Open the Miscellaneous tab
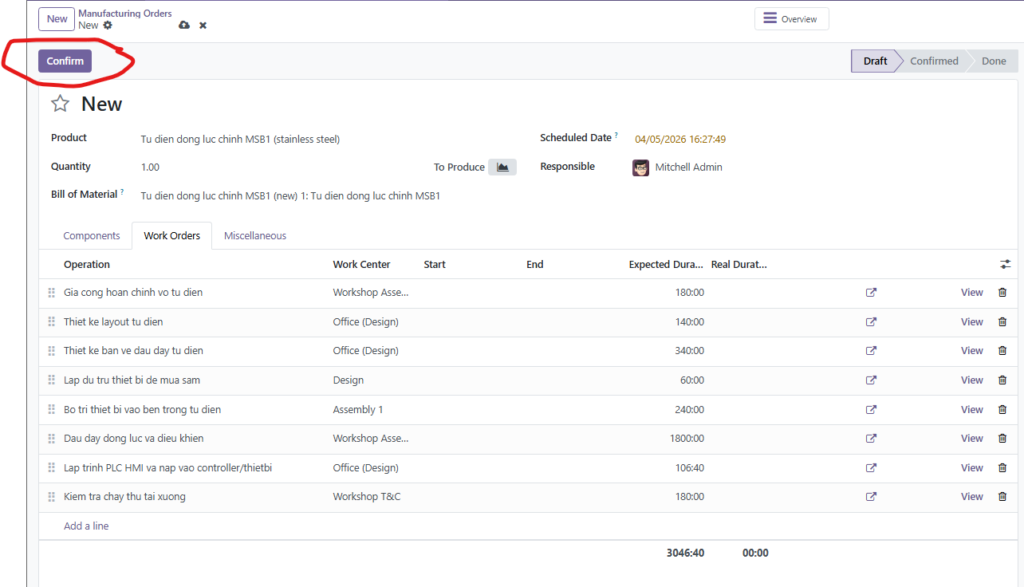The width and height of the screenshot is (1024, 587). click(x=255, y=236)
